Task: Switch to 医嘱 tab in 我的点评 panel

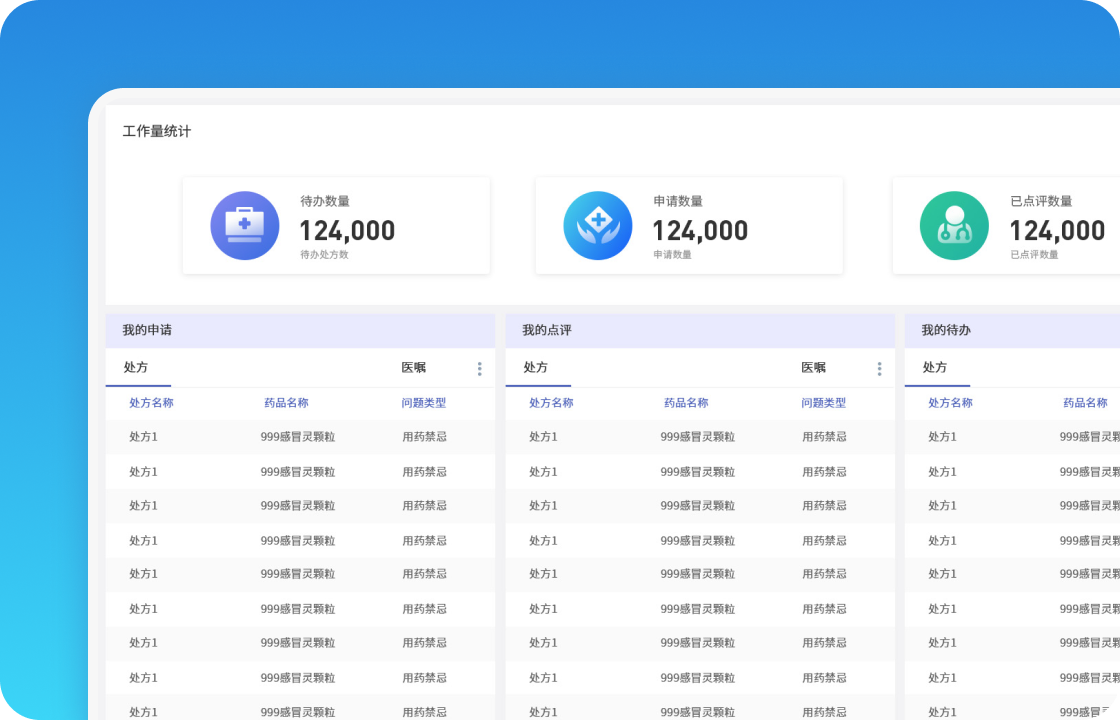Action: 814,367
